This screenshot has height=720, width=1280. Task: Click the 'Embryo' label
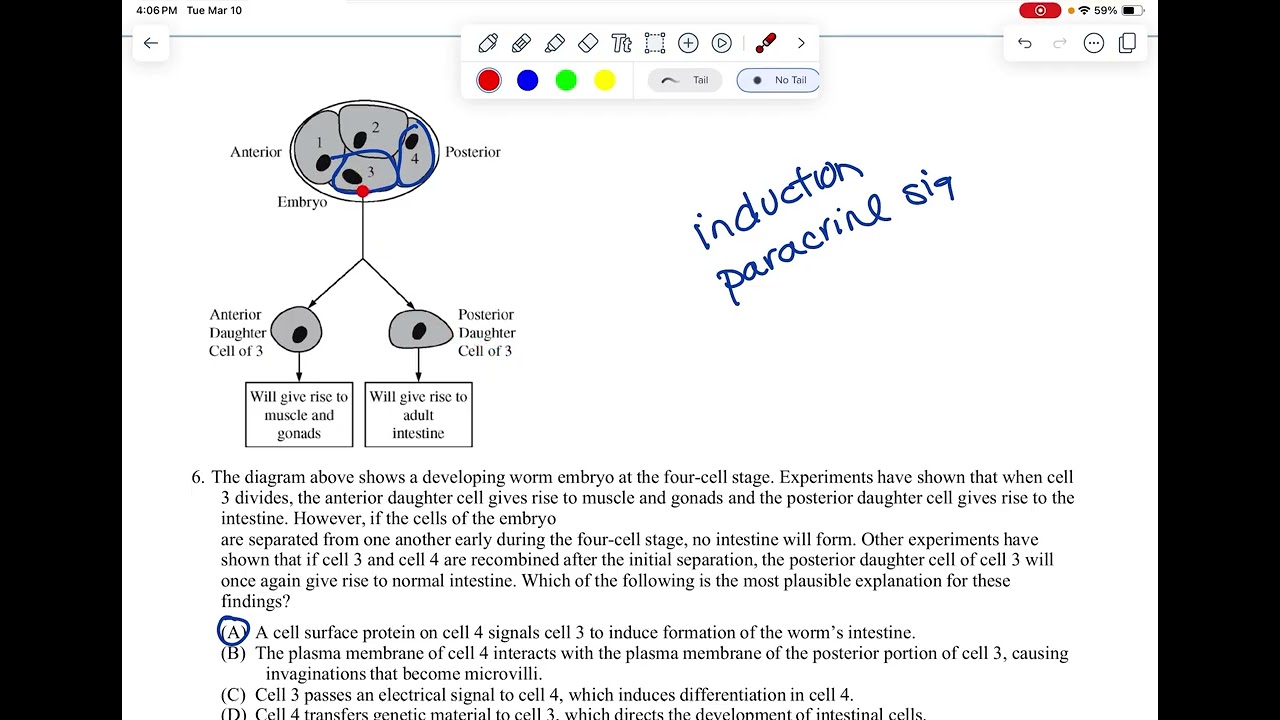tap(302, 202)
